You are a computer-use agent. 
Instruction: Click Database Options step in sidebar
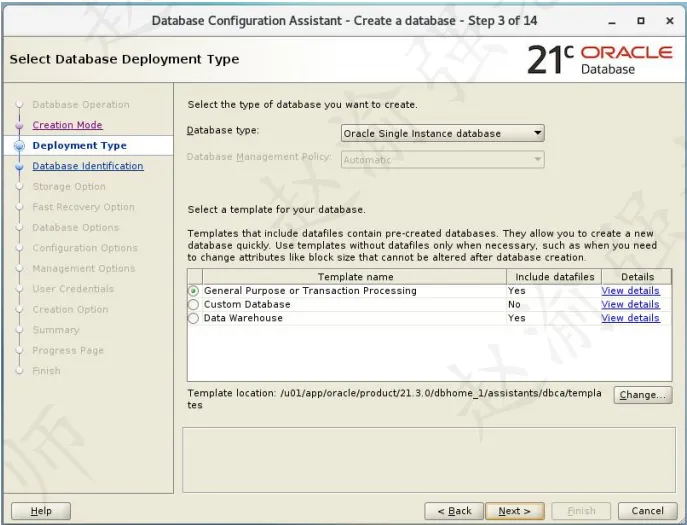click(75, 227)
